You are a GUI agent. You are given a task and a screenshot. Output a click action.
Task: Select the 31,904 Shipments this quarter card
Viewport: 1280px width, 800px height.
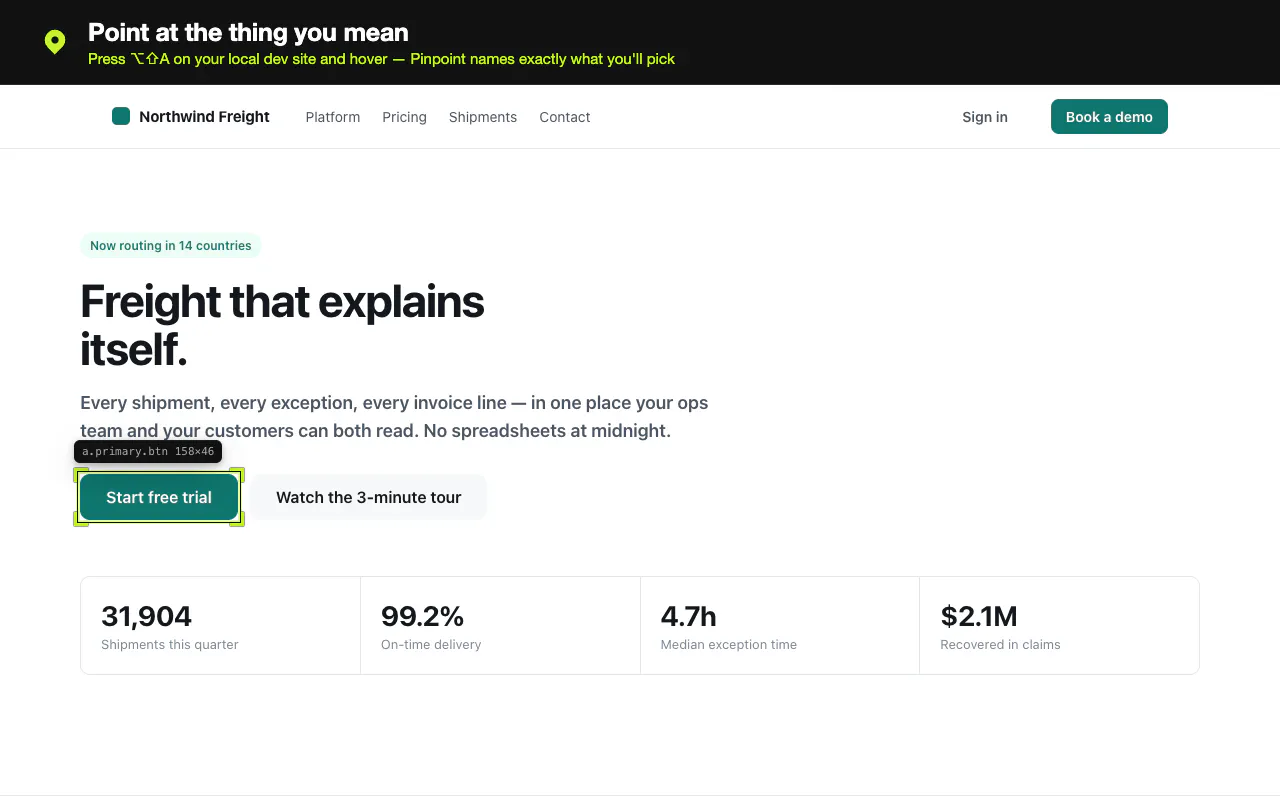(221, 626)
